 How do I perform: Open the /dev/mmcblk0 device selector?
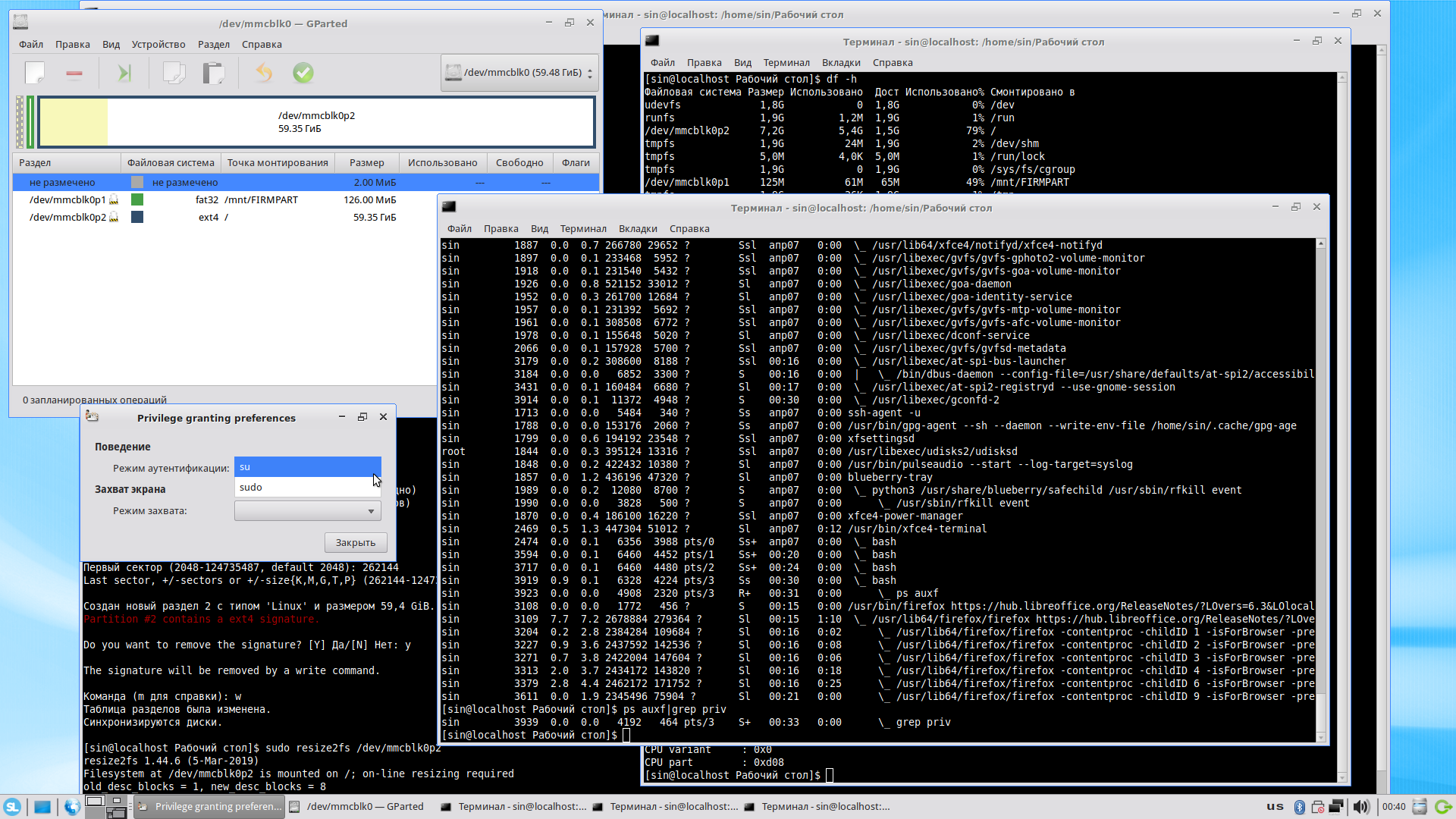519,73
